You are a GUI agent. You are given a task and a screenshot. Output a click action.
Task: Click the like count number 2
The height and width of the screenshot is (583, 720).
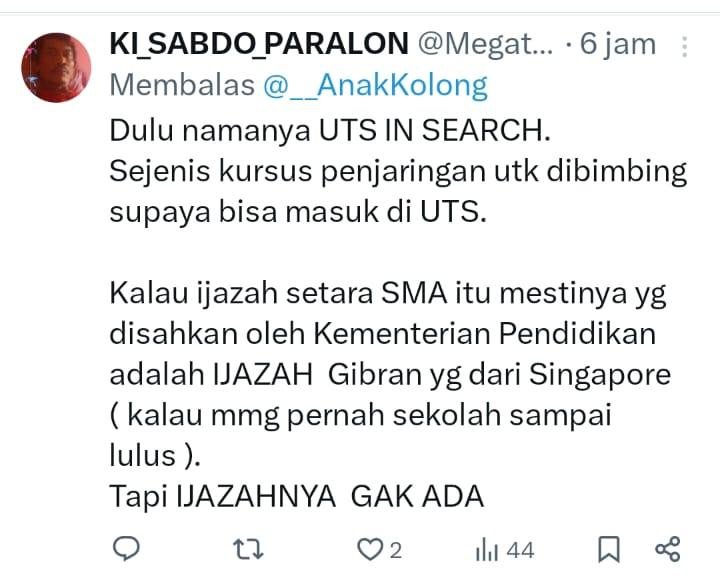tap(396, 550)
